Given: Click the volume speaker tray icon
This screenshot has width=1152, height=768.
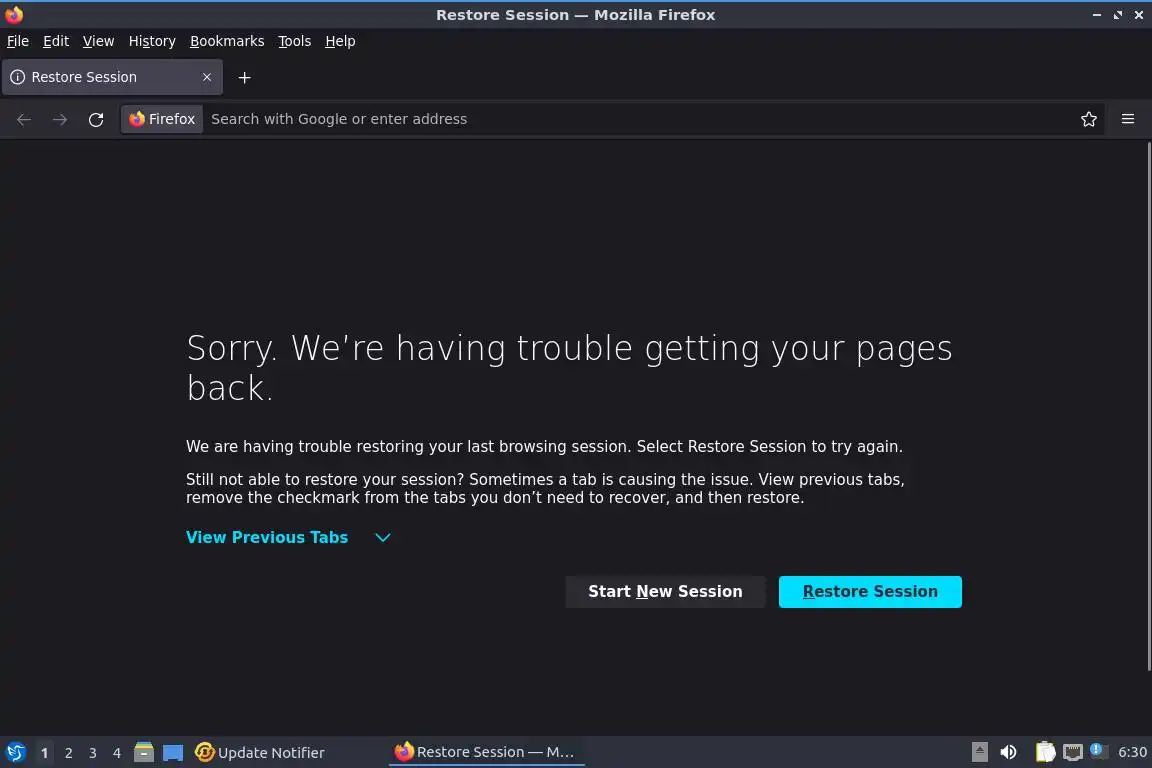Looking at the screenshot, I should (1009, 752).
